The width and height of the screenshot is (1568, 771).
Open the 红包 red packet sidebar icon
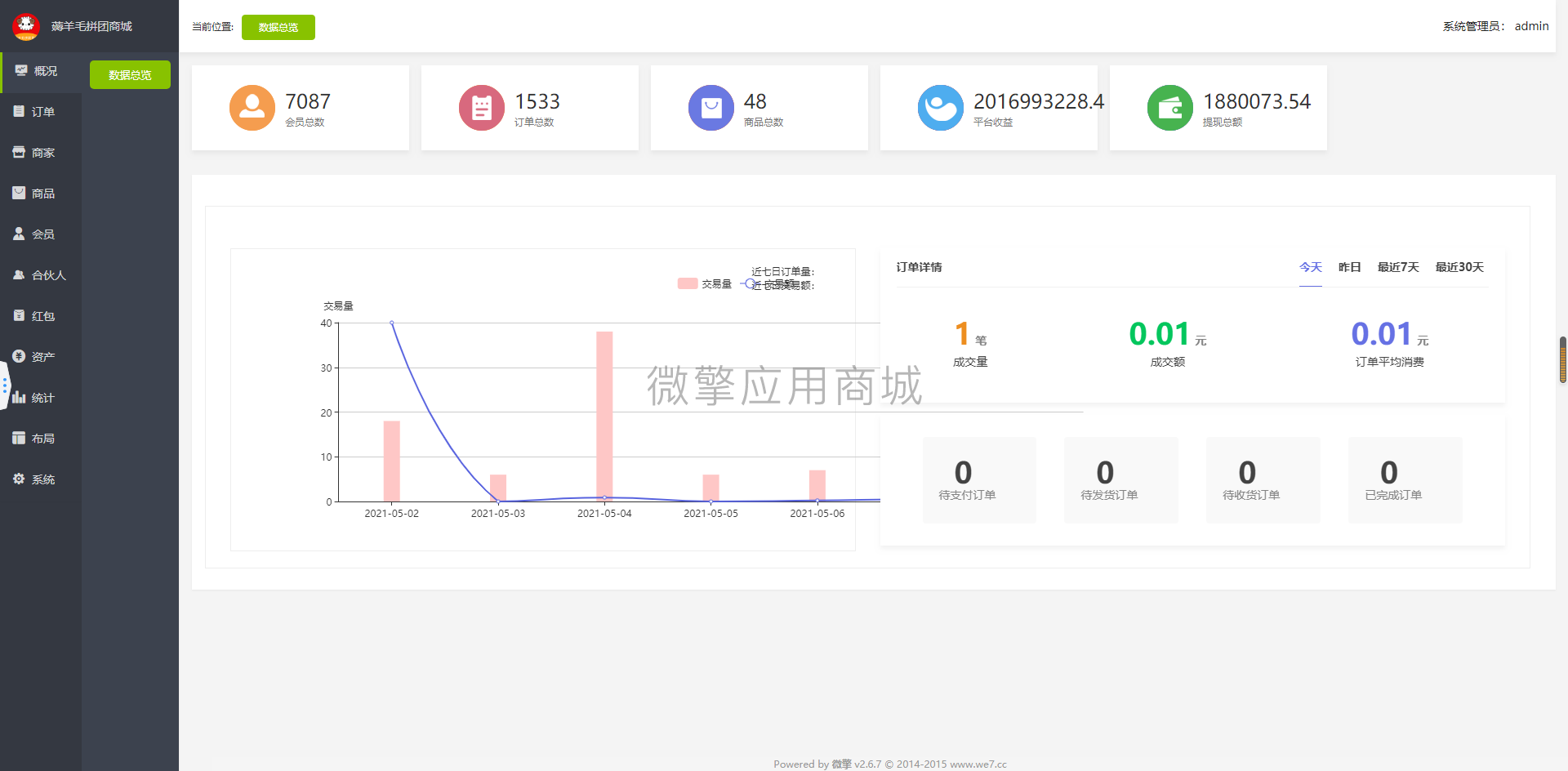[19, 315]
